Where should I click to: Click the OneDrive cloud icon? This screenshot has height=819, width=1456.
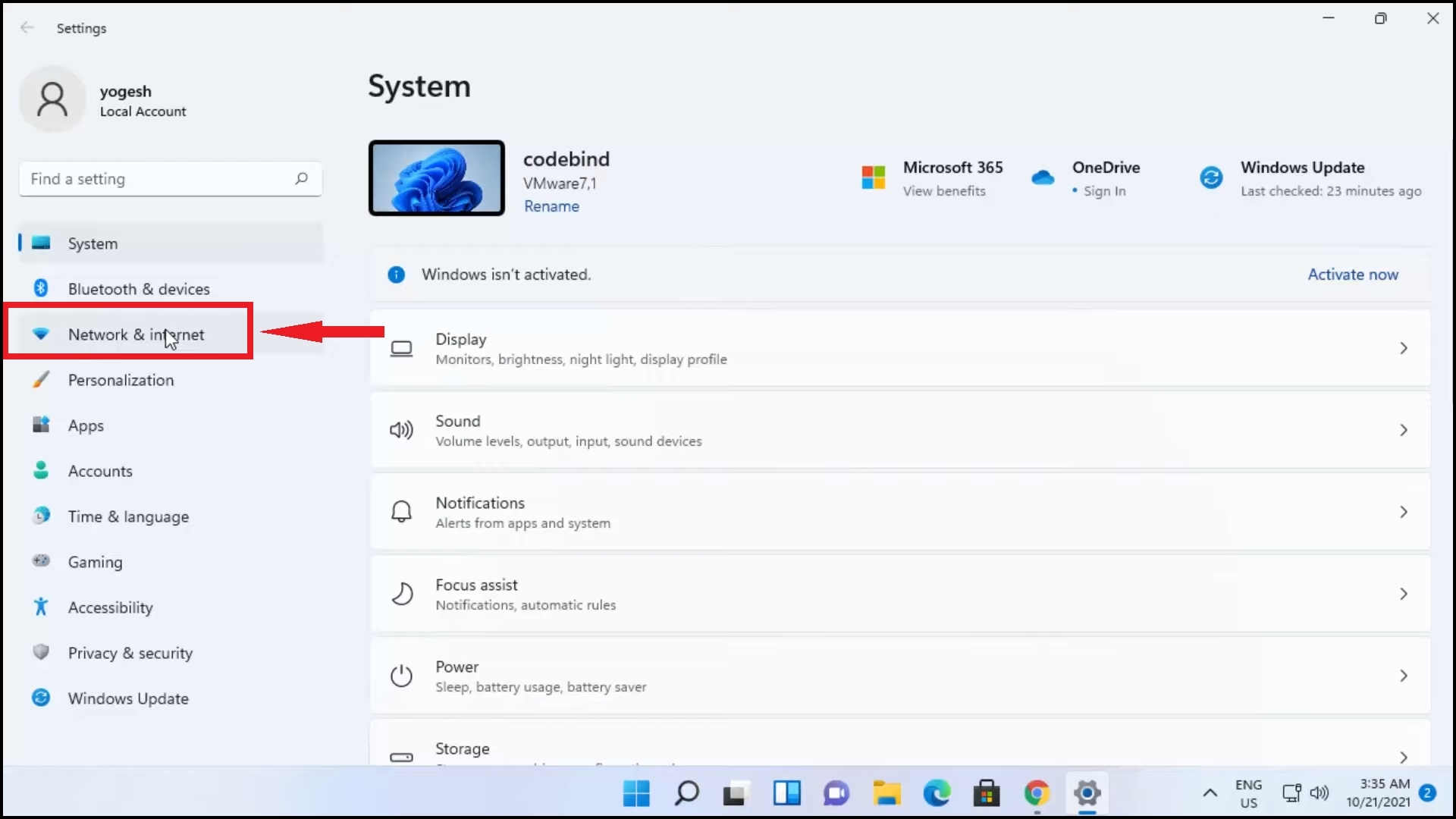(1043, 178)
